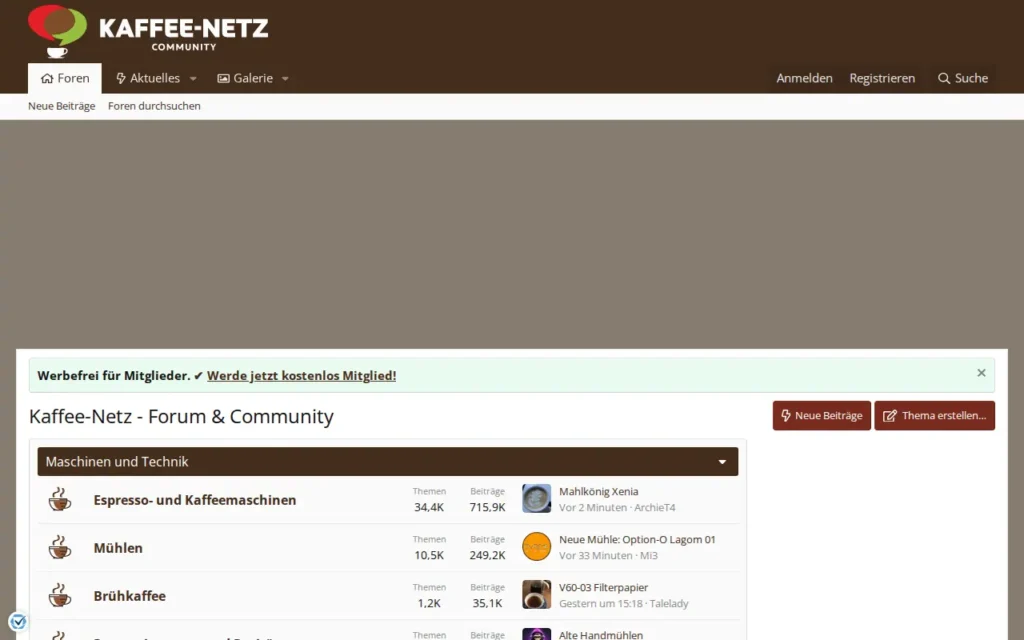Open the Mahlkönig Xenia thread
This screenshot has height=640, width=1024.
coord(599,492)
